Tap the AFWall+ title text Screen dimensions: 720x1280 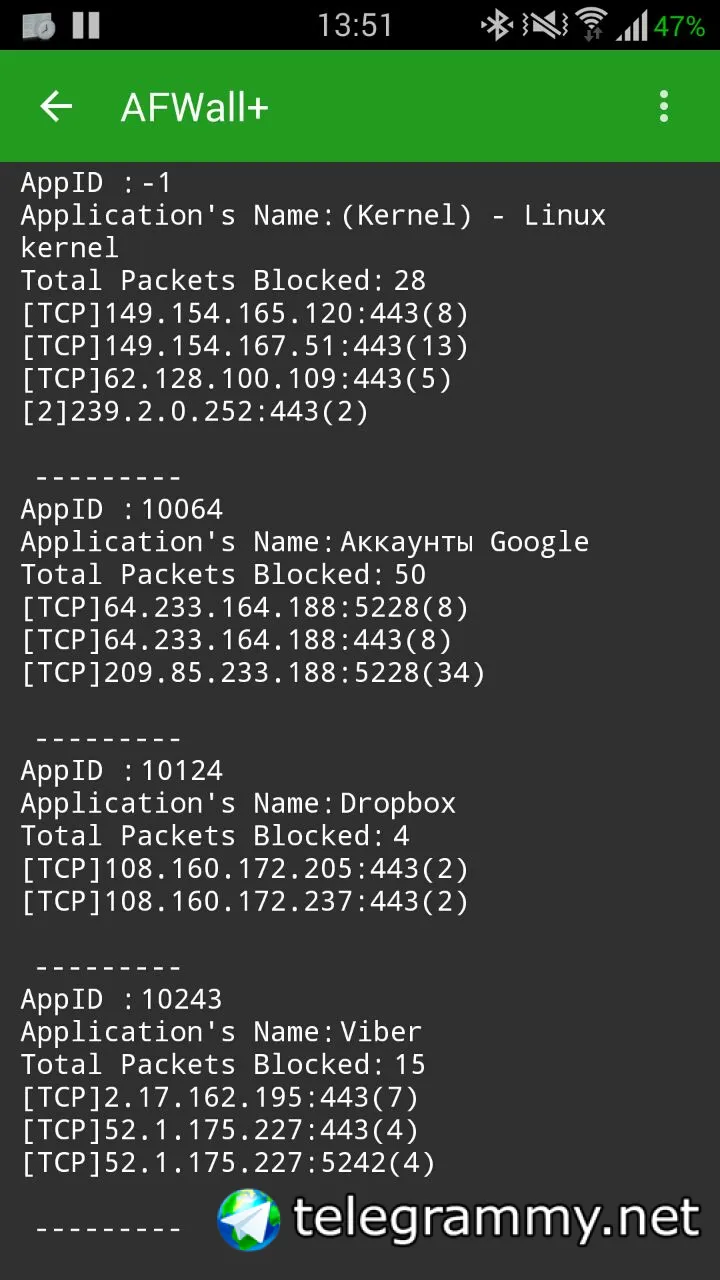(195, 107)
